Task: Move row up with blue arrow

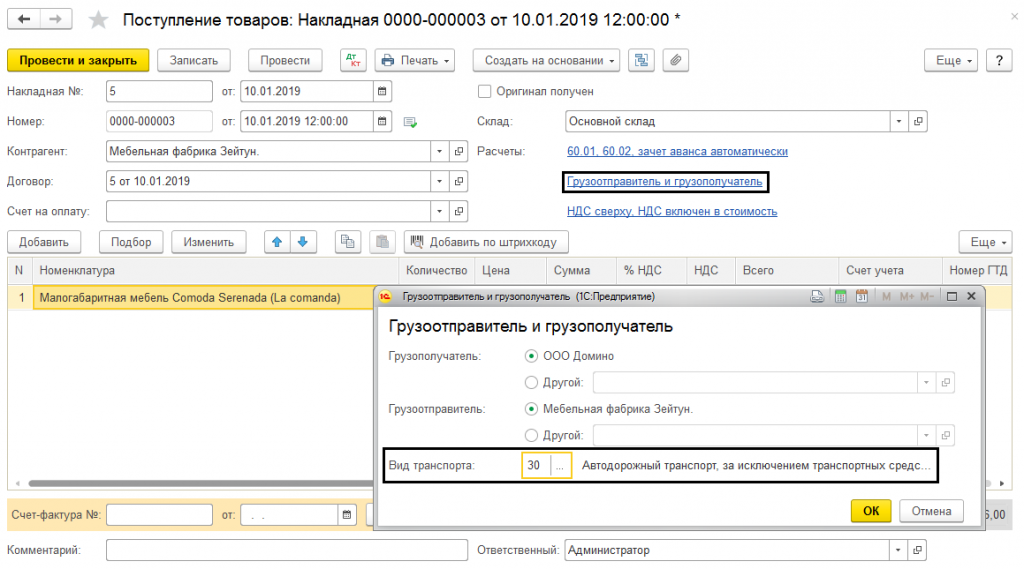Action: coord(276,242)
